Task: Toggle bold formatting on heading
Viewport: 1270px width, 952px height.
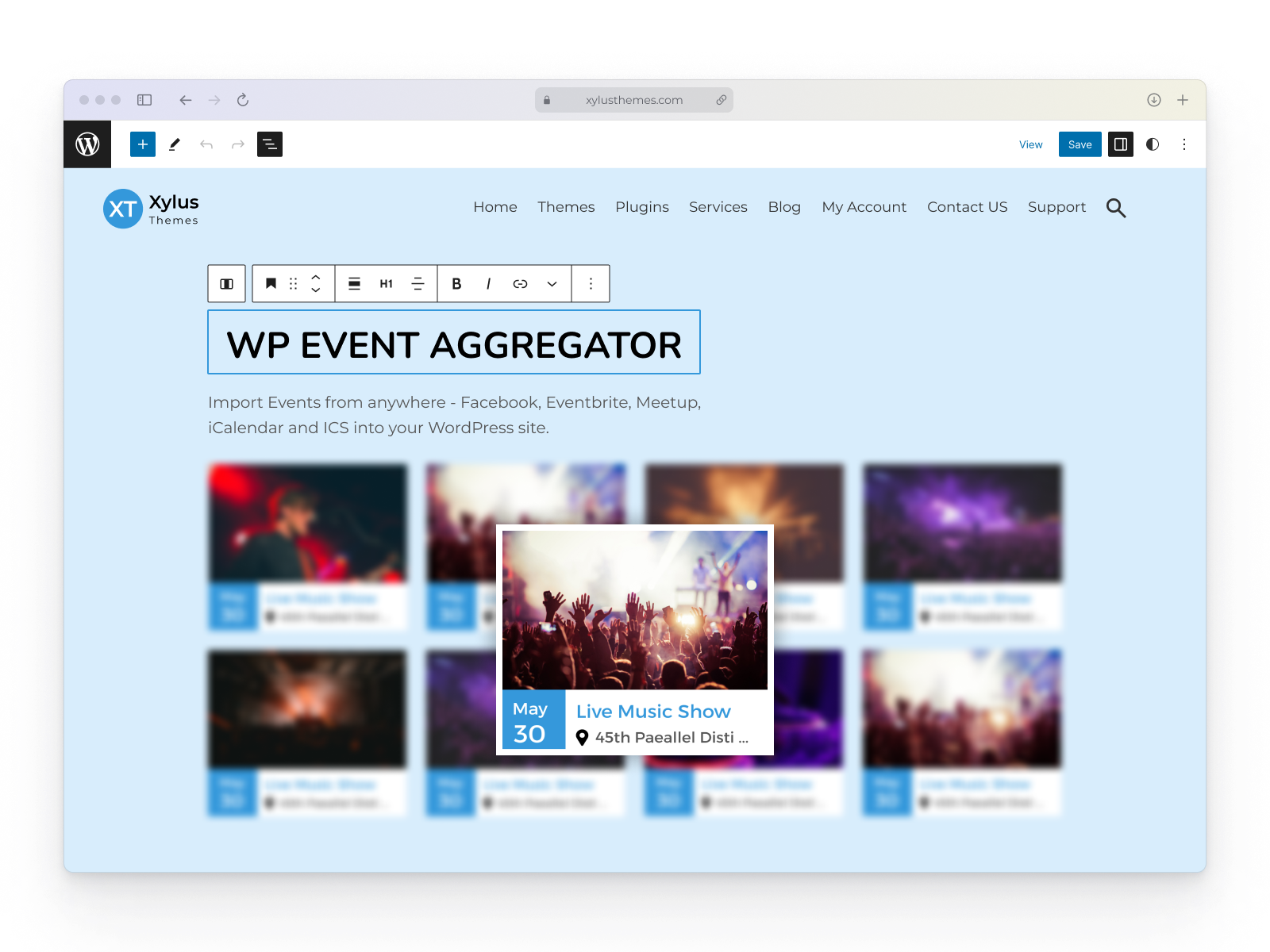Action: [456, 283]
